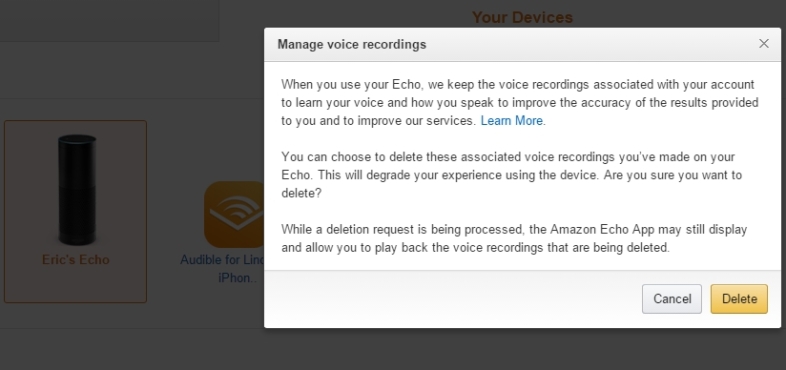Click the truncated iPhon.. text line
Viewport: 786px width, 370px height.
click(x=237, y=278)
